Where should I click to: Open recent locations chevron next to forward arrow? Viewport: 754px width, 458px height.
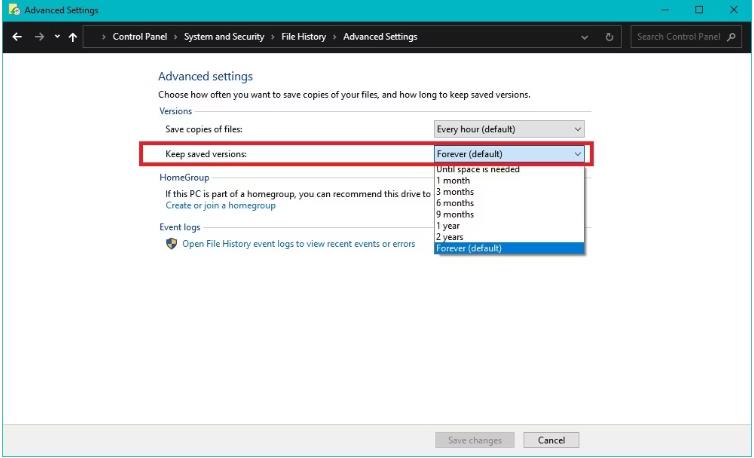pos(57,37)
